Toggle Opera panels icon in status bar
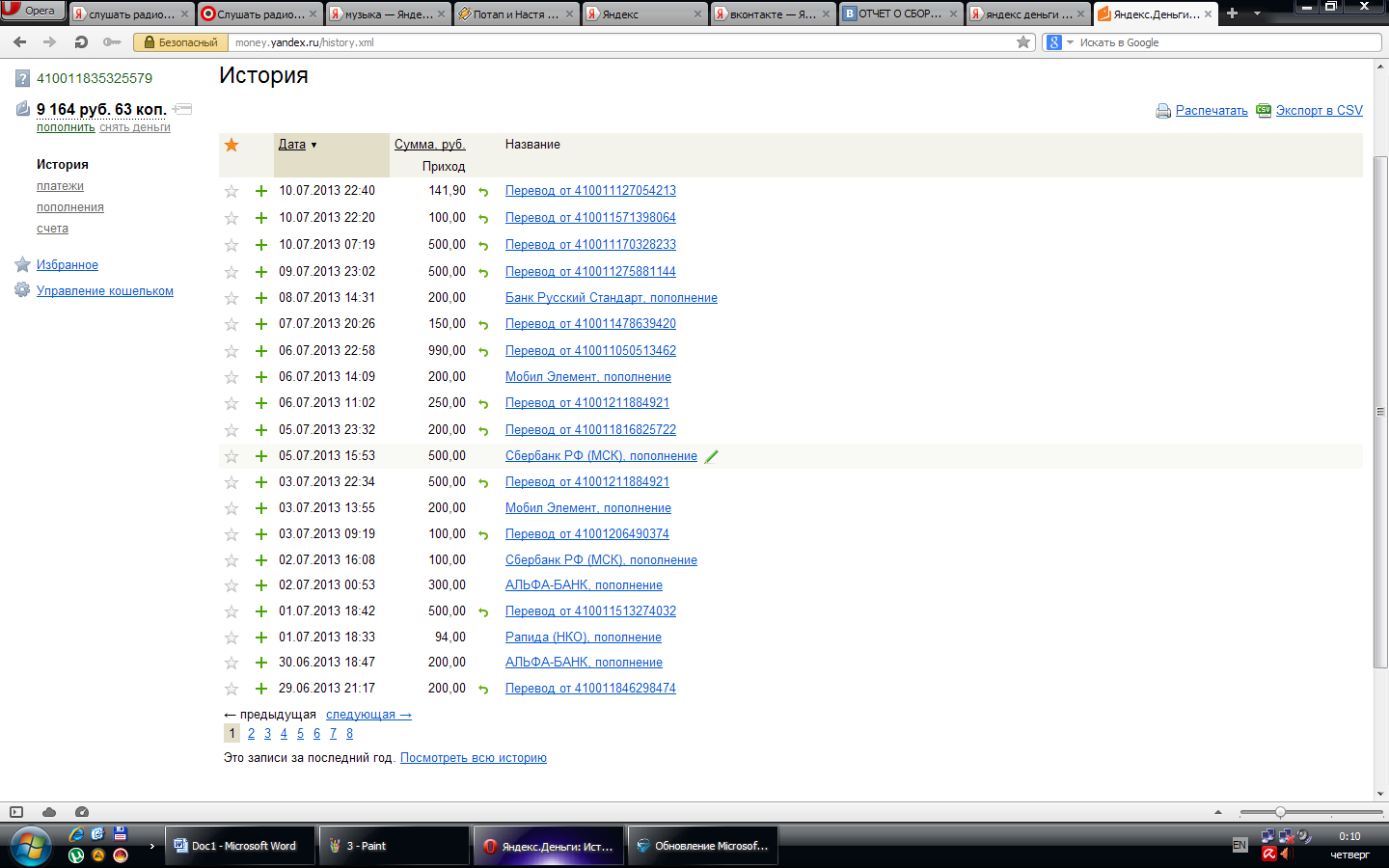 point(15,812)
